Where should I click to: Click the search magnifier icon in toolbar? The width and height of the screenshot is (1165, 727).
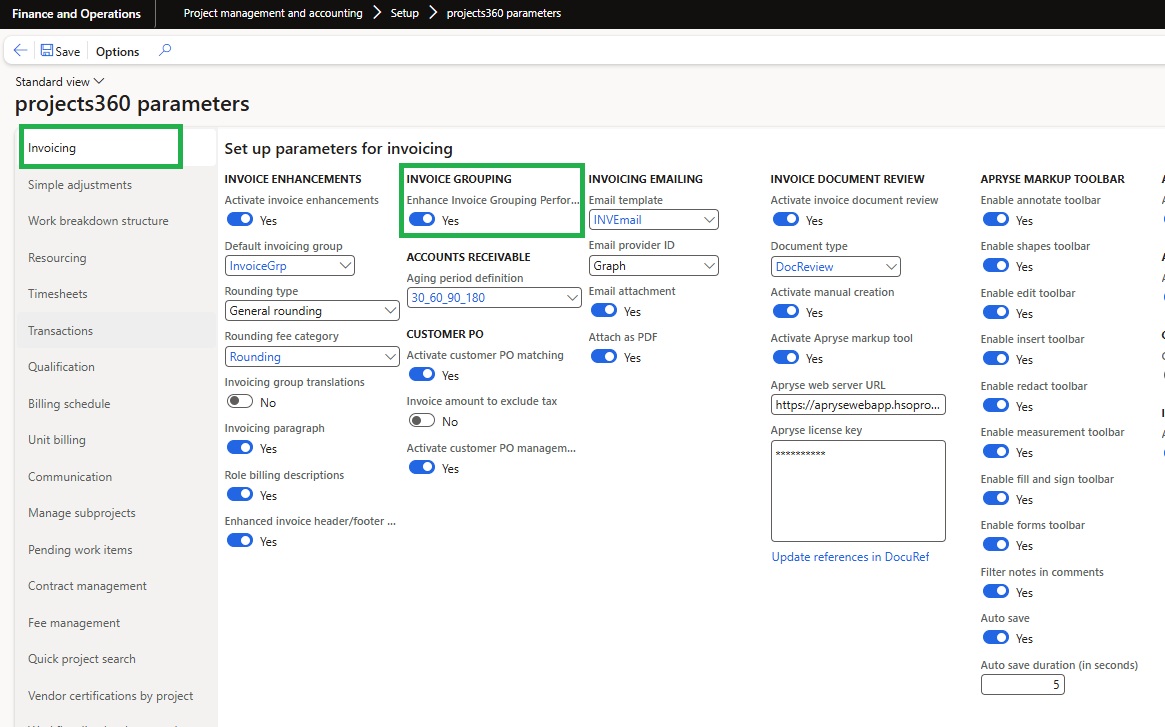(165, 50)
